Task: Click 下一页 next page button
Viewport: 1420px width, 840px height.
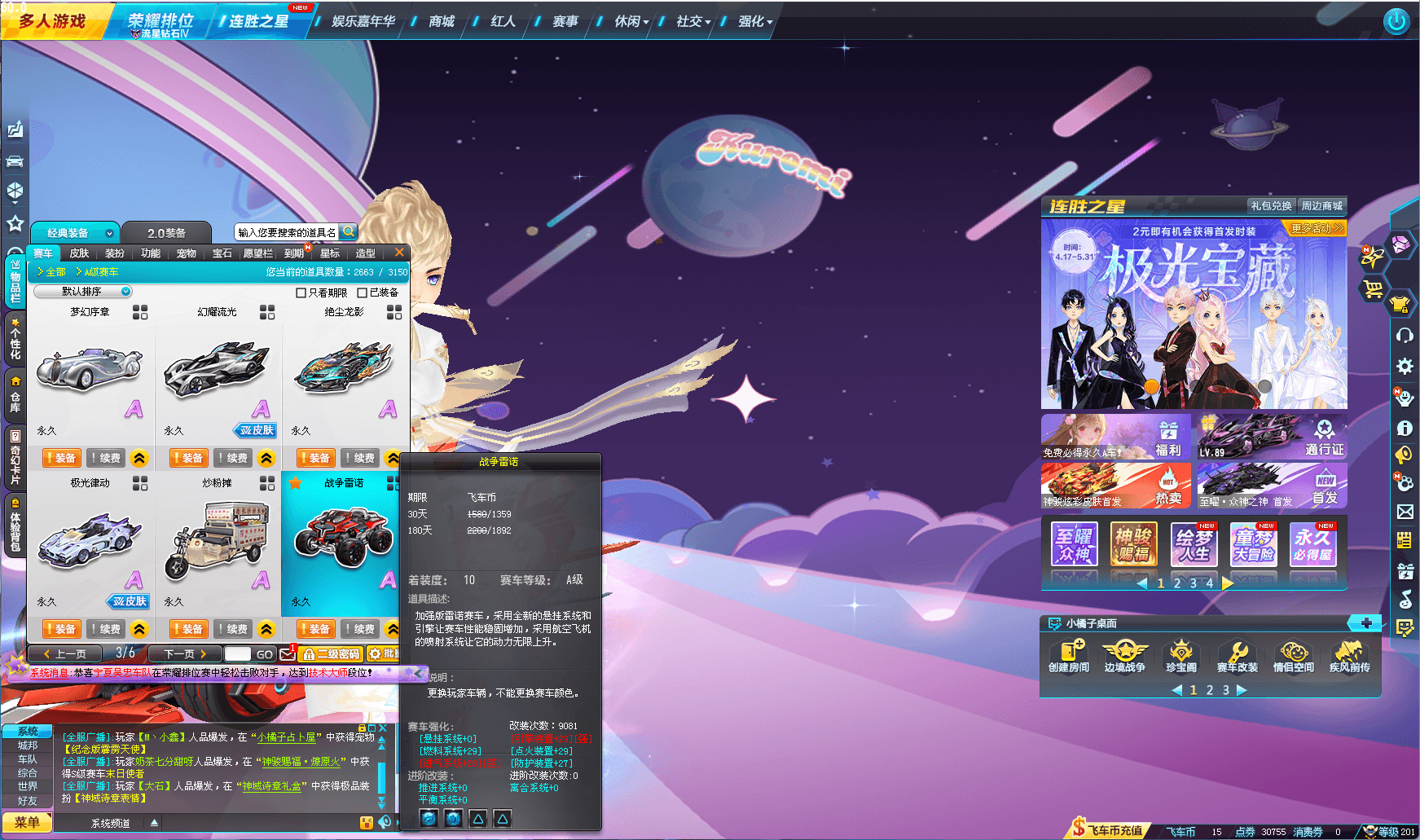Action: coord(186,653)
